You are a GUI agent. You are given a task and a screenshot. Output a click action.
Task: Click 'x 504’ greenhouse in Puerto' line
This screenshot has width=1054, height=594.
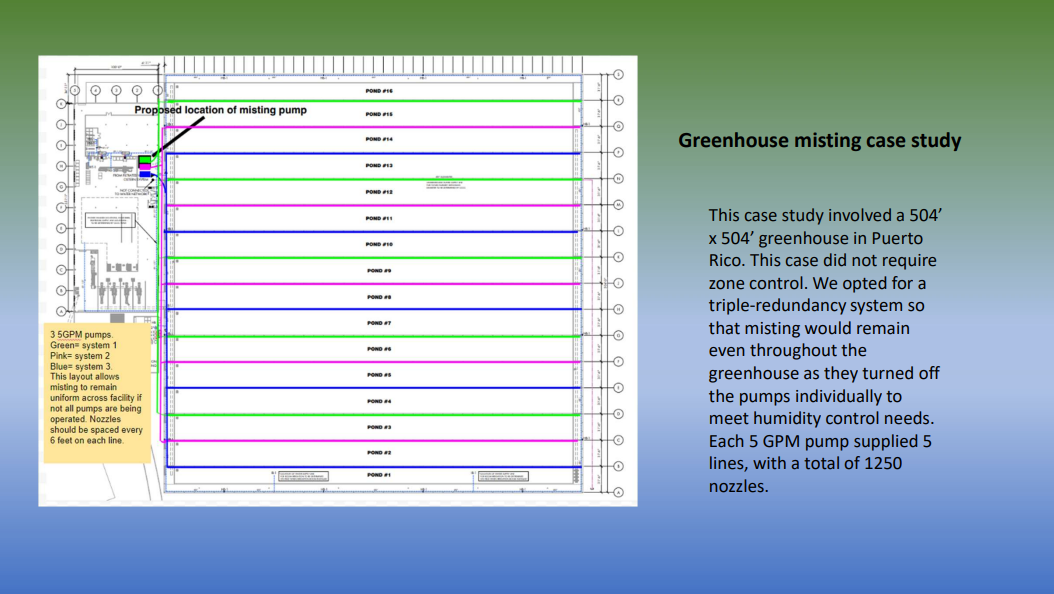[x=815, y=239]
